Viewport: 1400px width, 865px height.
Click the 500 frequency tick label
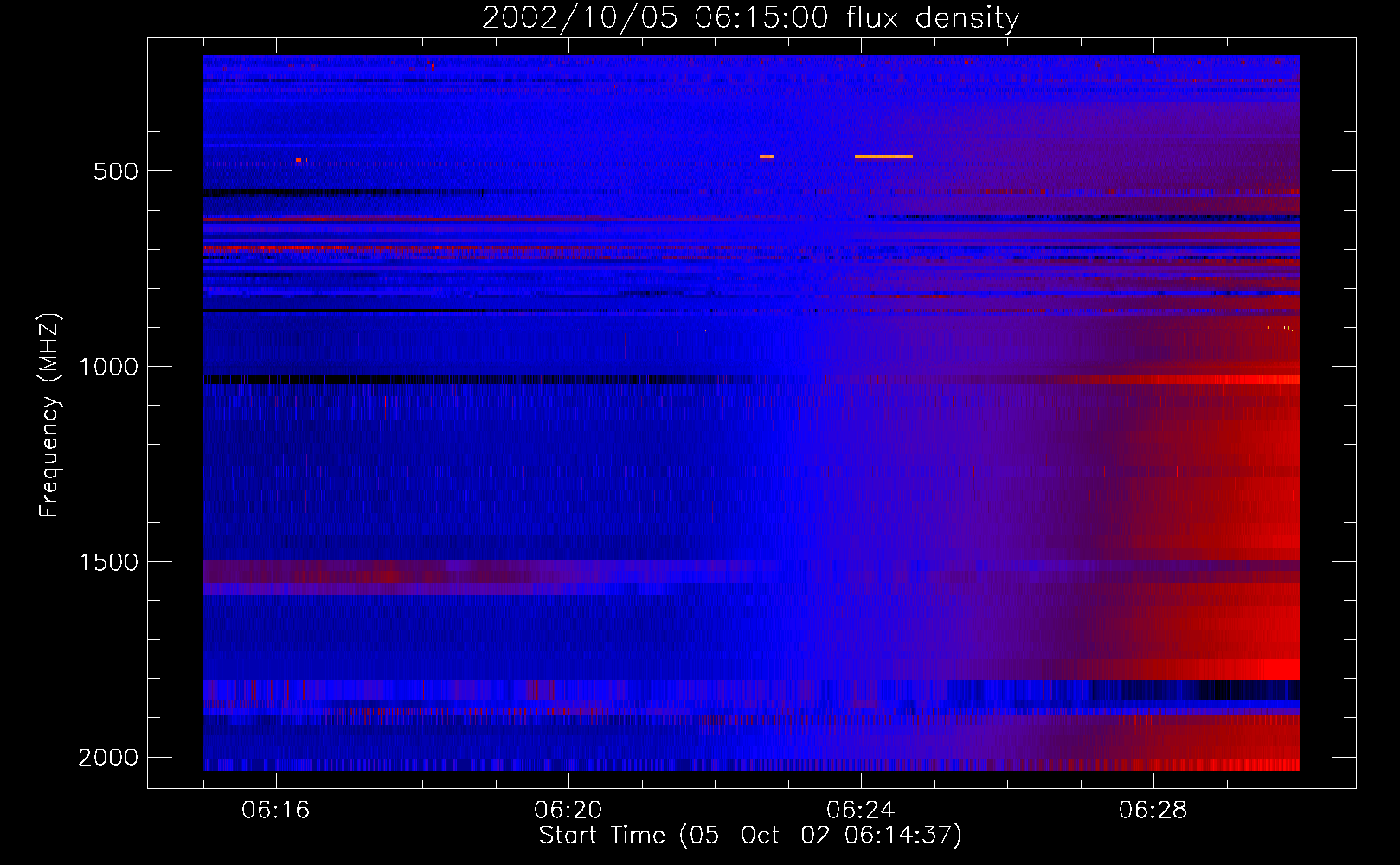click(116, 171)
